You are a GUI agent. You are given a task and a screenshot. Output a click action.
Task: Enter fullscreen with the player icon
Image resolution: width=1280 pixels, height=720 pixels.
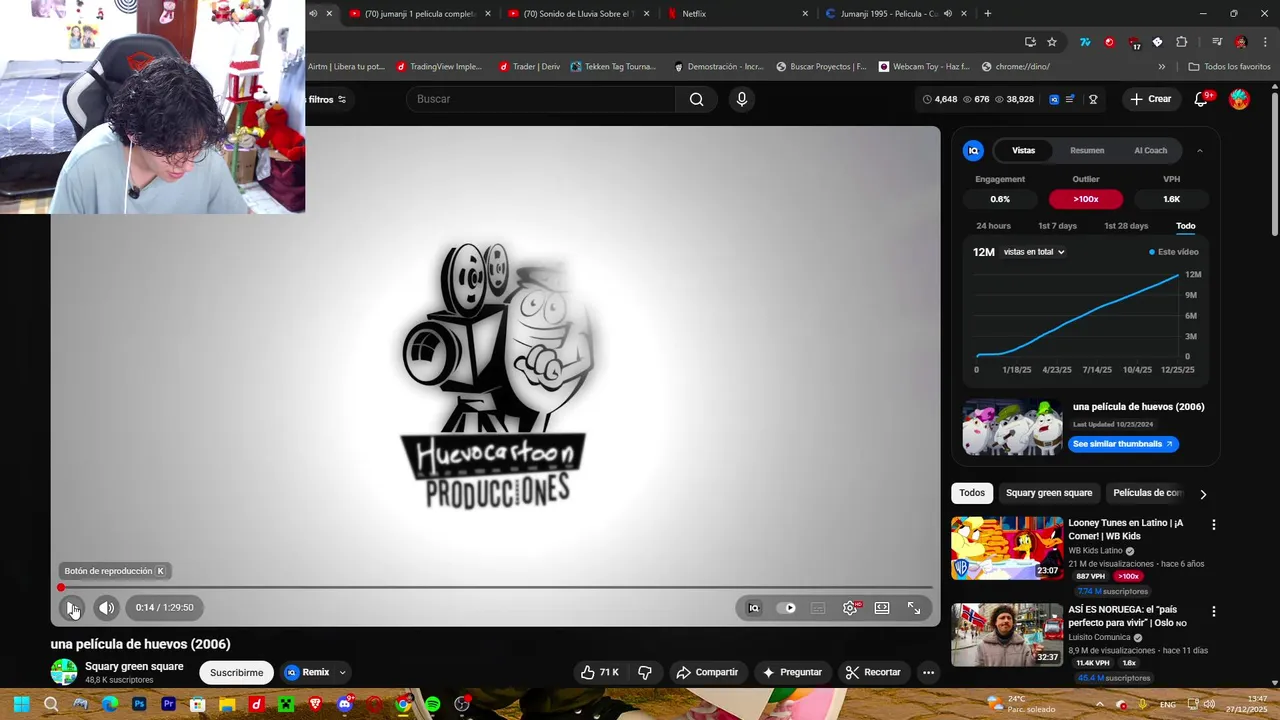point(914,608)
